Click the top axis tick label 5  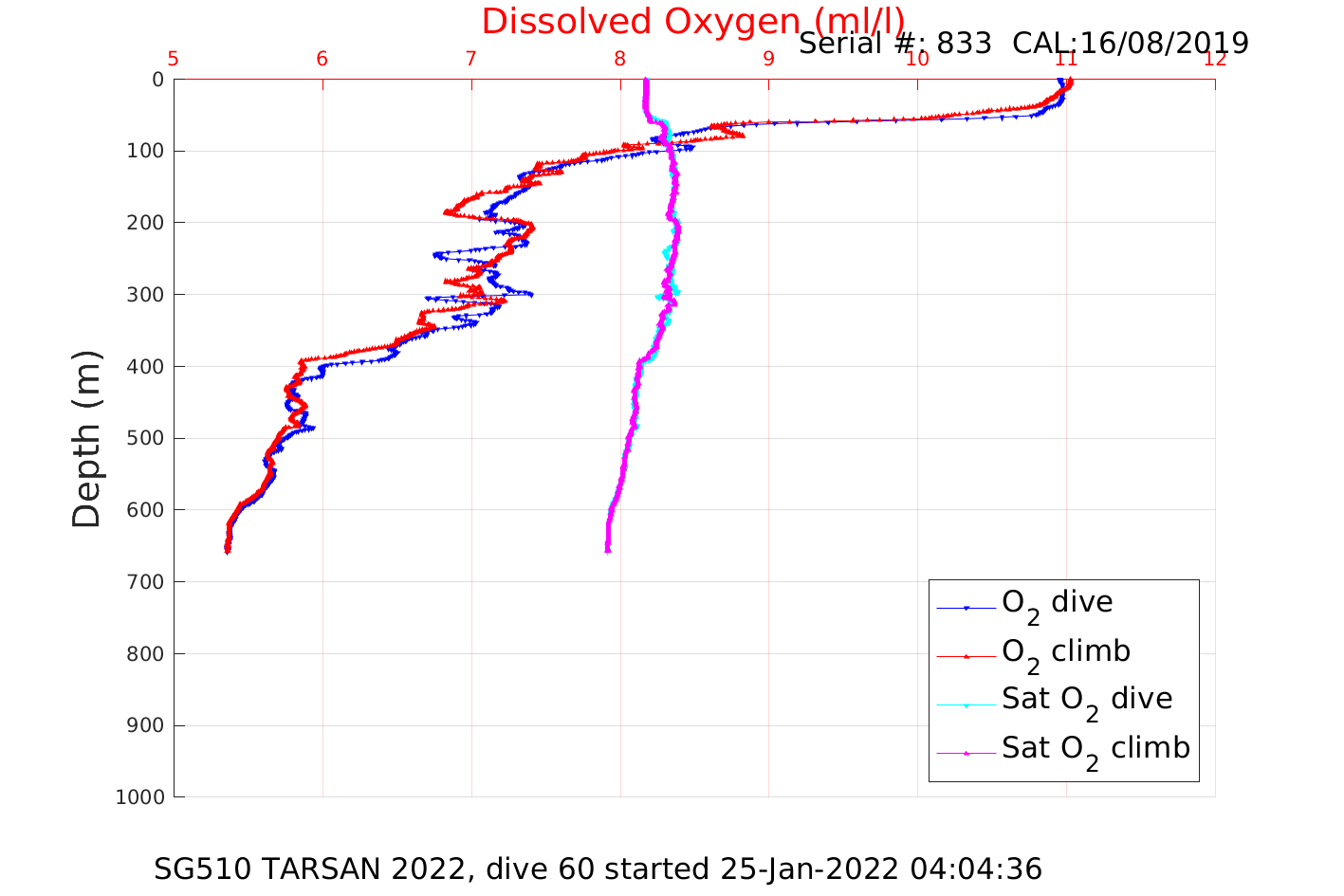(x=174, y=59)
